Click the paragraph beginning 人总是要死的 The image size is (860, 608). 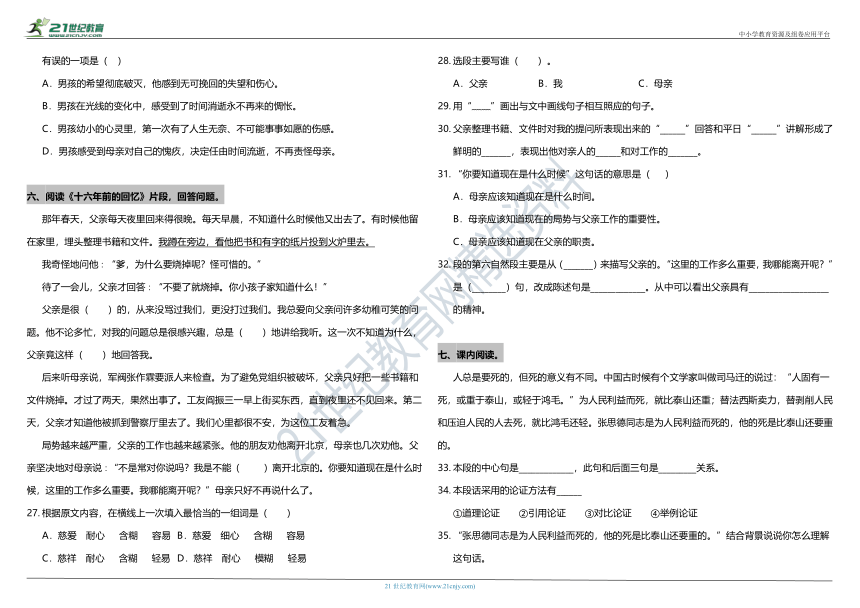pyautogui.click(x=635, y=411)
